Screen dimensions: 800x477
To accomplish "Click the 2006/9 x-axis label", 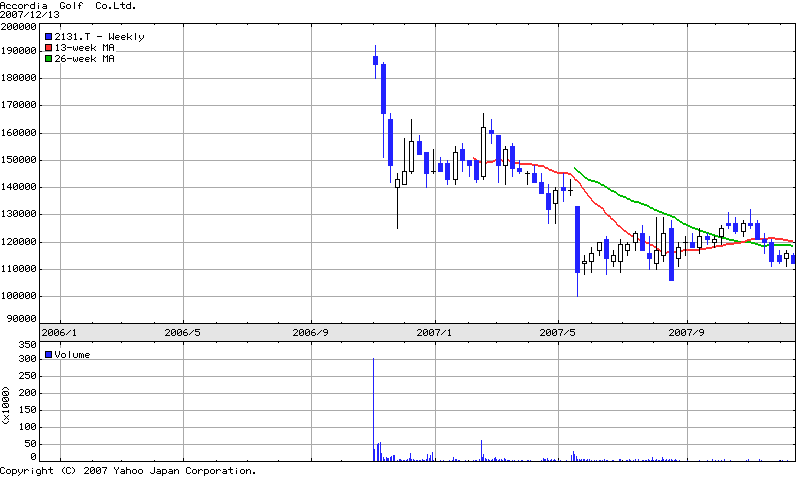I will [311, 331].
